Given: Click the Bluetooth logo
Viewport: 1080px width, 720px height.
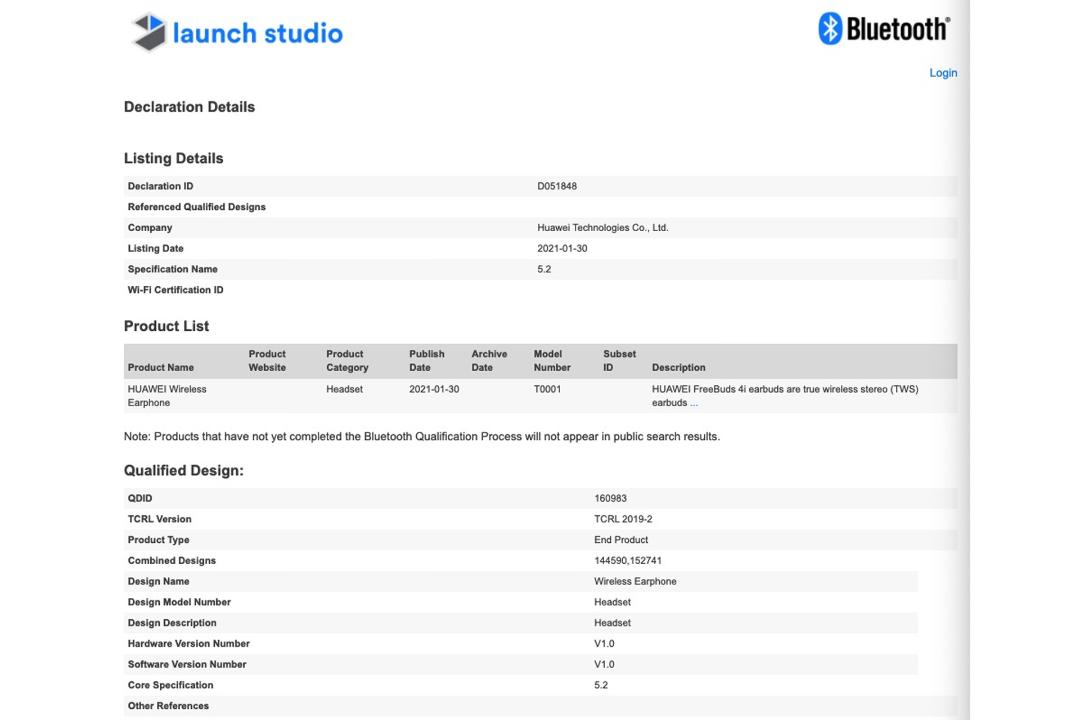Looking at the screenshot, I should (884, 29).
